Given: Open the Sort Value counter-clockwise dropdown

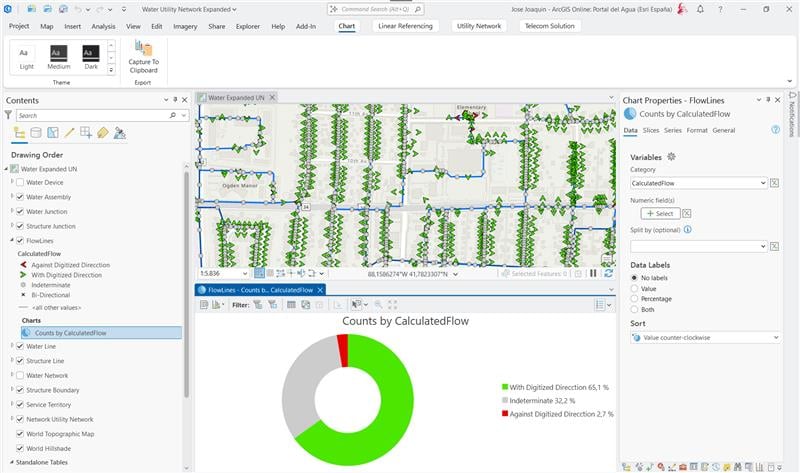Looking at the screenshot, I should [x=706, y=337].
